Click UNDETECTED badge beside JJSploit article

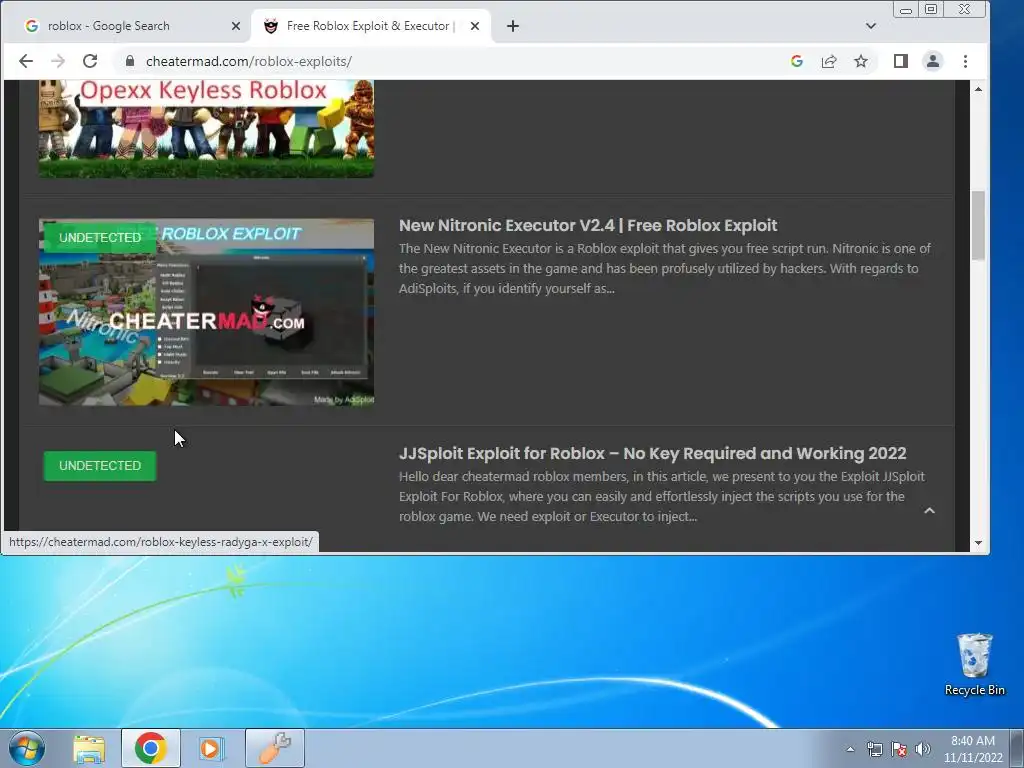point(100,466)
